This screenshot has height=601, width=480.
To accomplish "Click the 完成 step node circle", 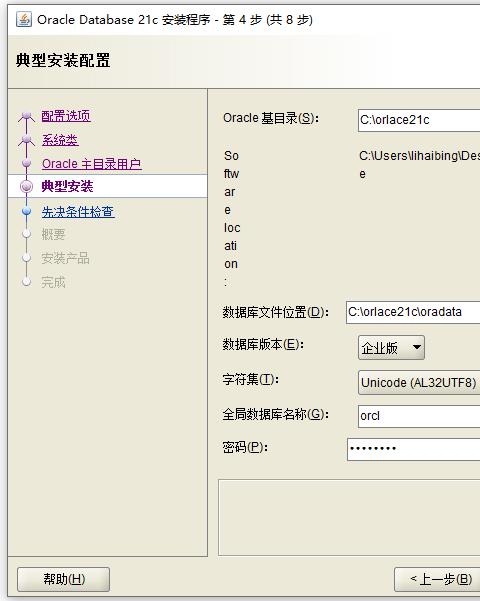I will [x=26, y=282].
